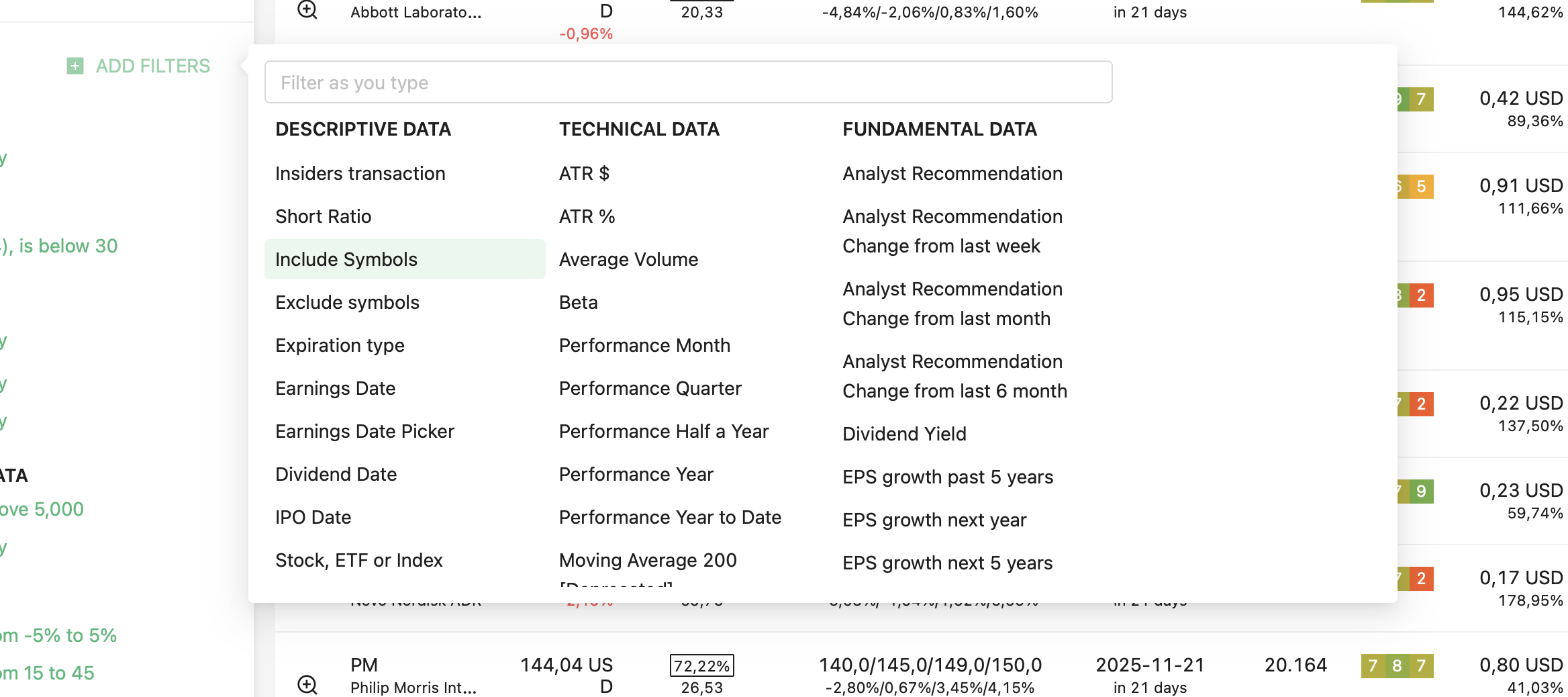
Task: Click the boxed 72,22% value for PM
Action: point(701,665)
